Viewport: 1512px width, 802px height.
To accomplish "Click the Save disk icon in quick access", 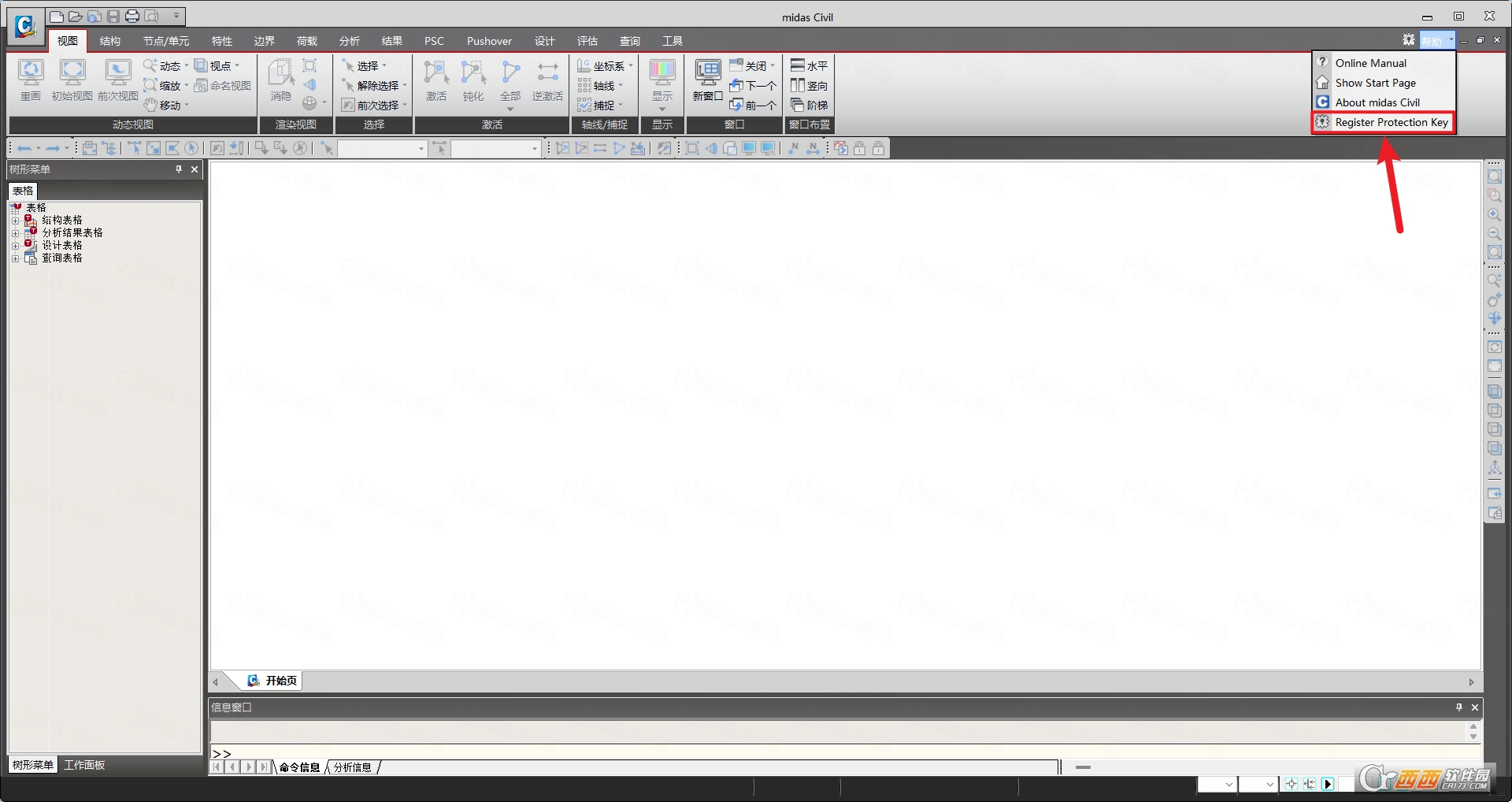I will [113, 16].
